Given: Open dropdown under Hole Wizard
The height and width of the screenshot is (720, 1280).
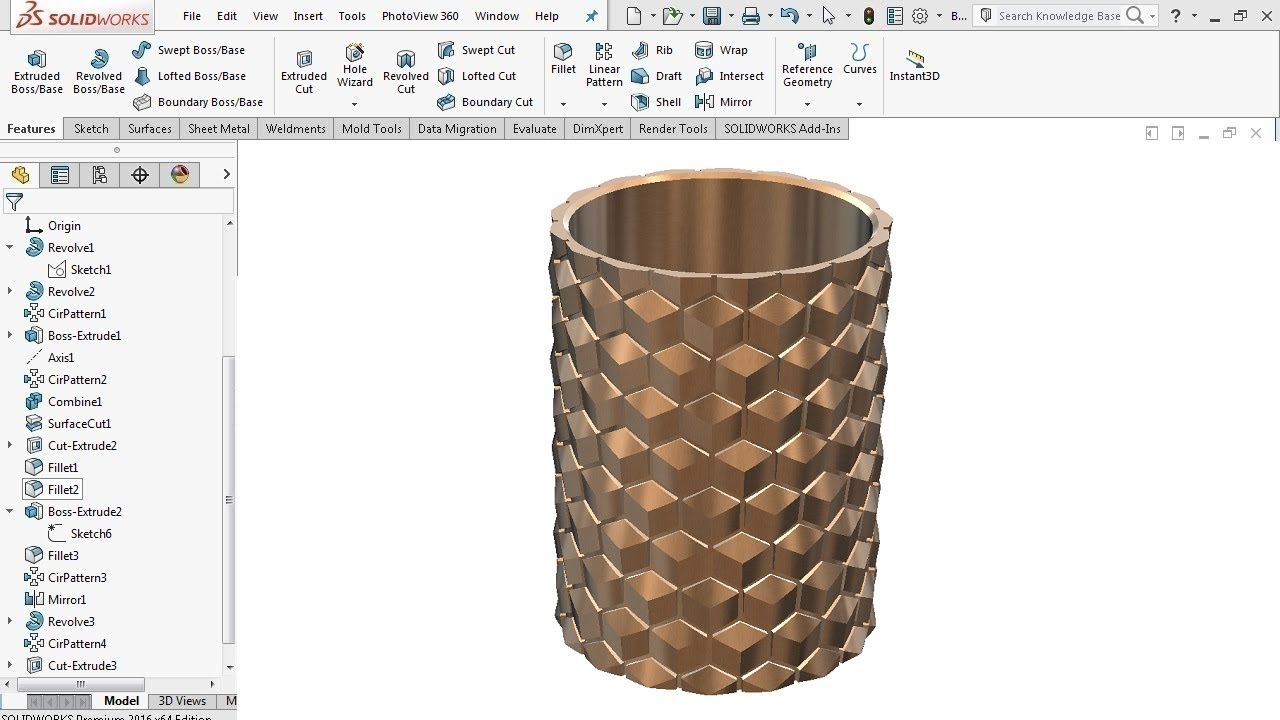Looking at the screenshot, I should (354, 104).
